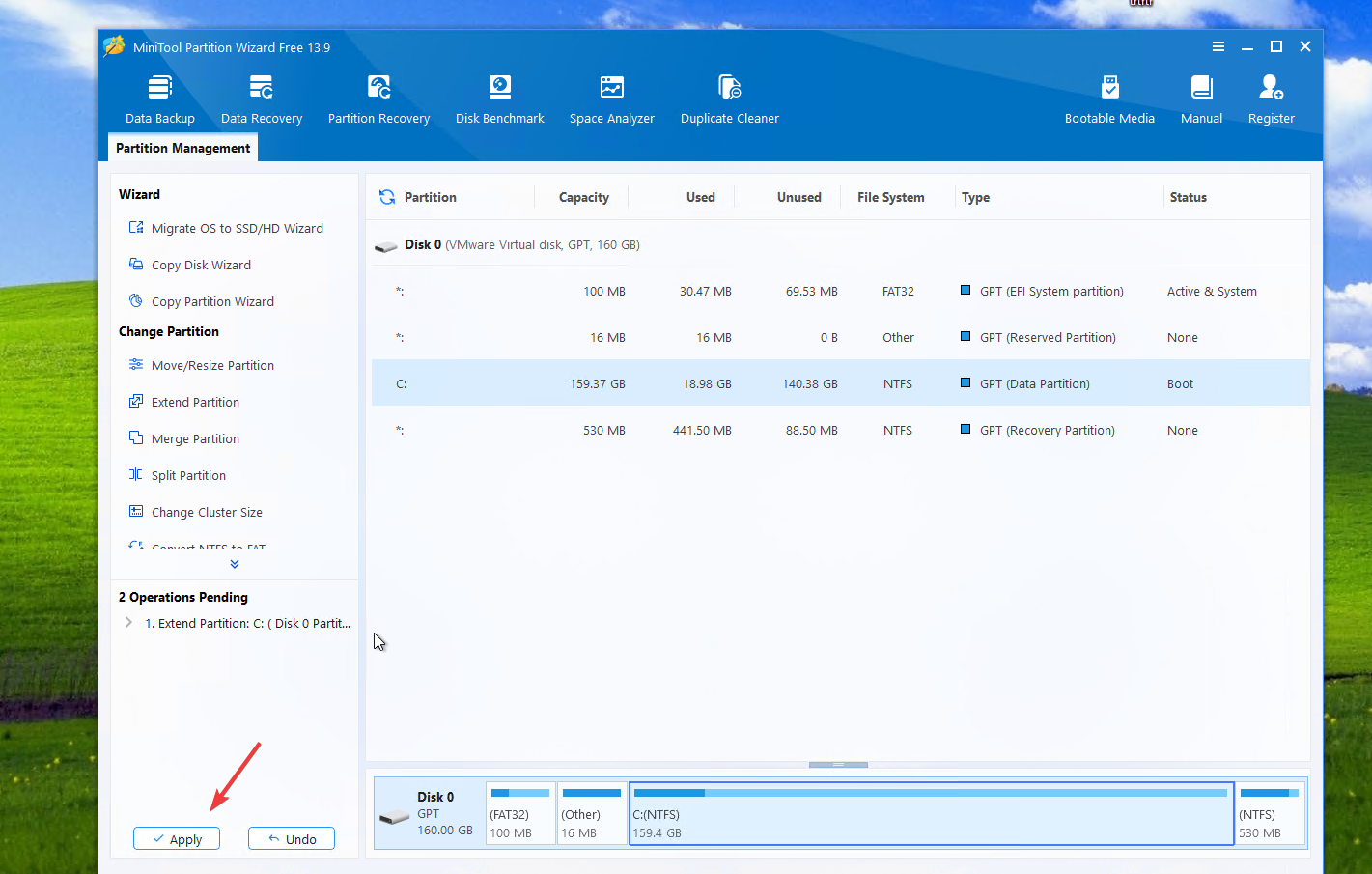Click Change Cluster Size action
Screen dimensions: 1372x874
207,512
